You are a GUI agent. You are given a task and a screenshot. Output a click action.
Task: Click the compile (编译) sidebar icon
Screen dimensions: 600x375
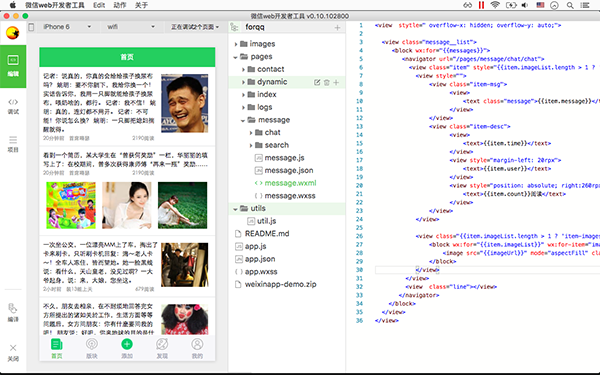13,312
